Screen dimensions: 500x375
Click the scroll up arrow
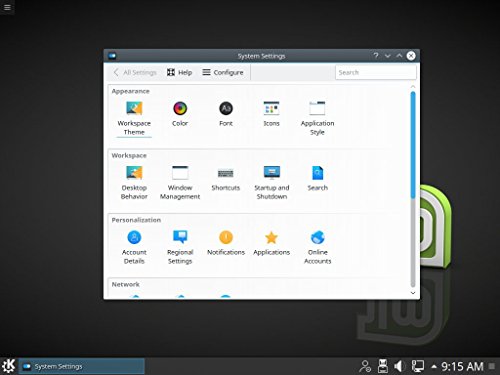tap(413, 87)
